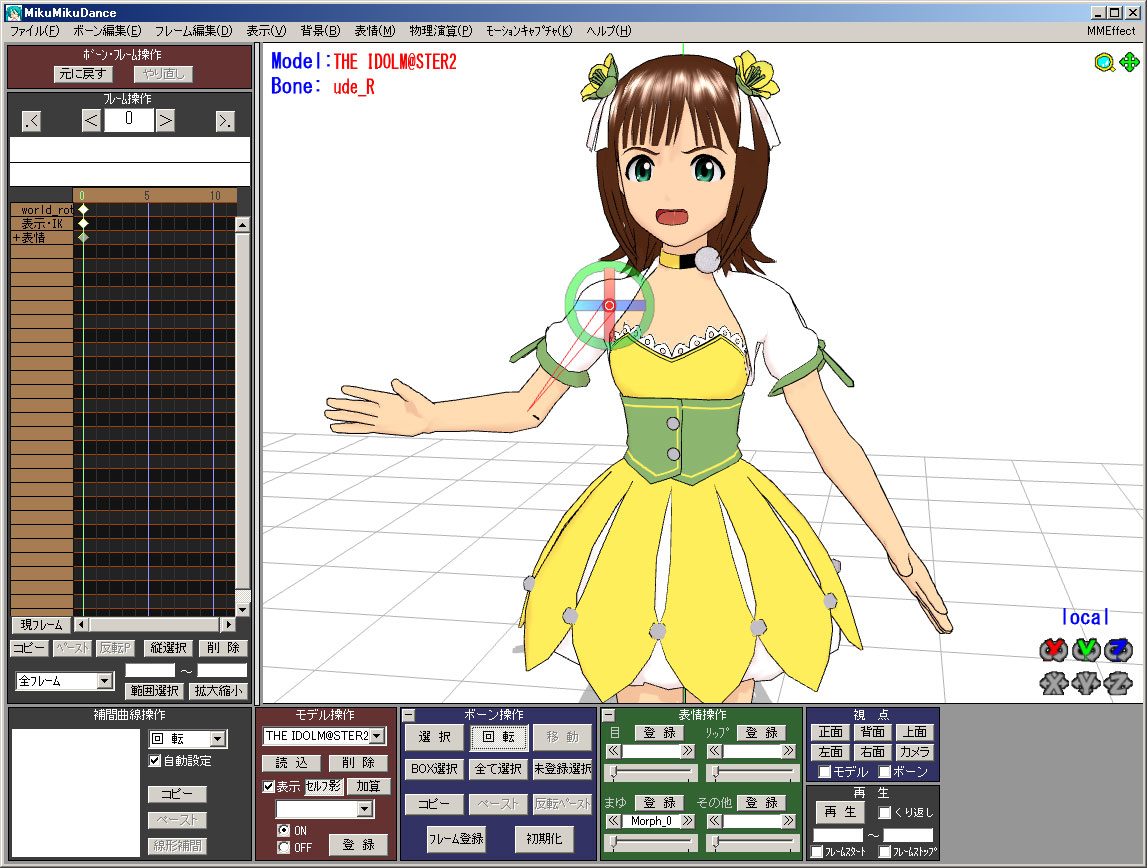Open 表示(V) menu
Image resolution: width=1147 pixels, height=868 pixels.
(x=266, y=31)
